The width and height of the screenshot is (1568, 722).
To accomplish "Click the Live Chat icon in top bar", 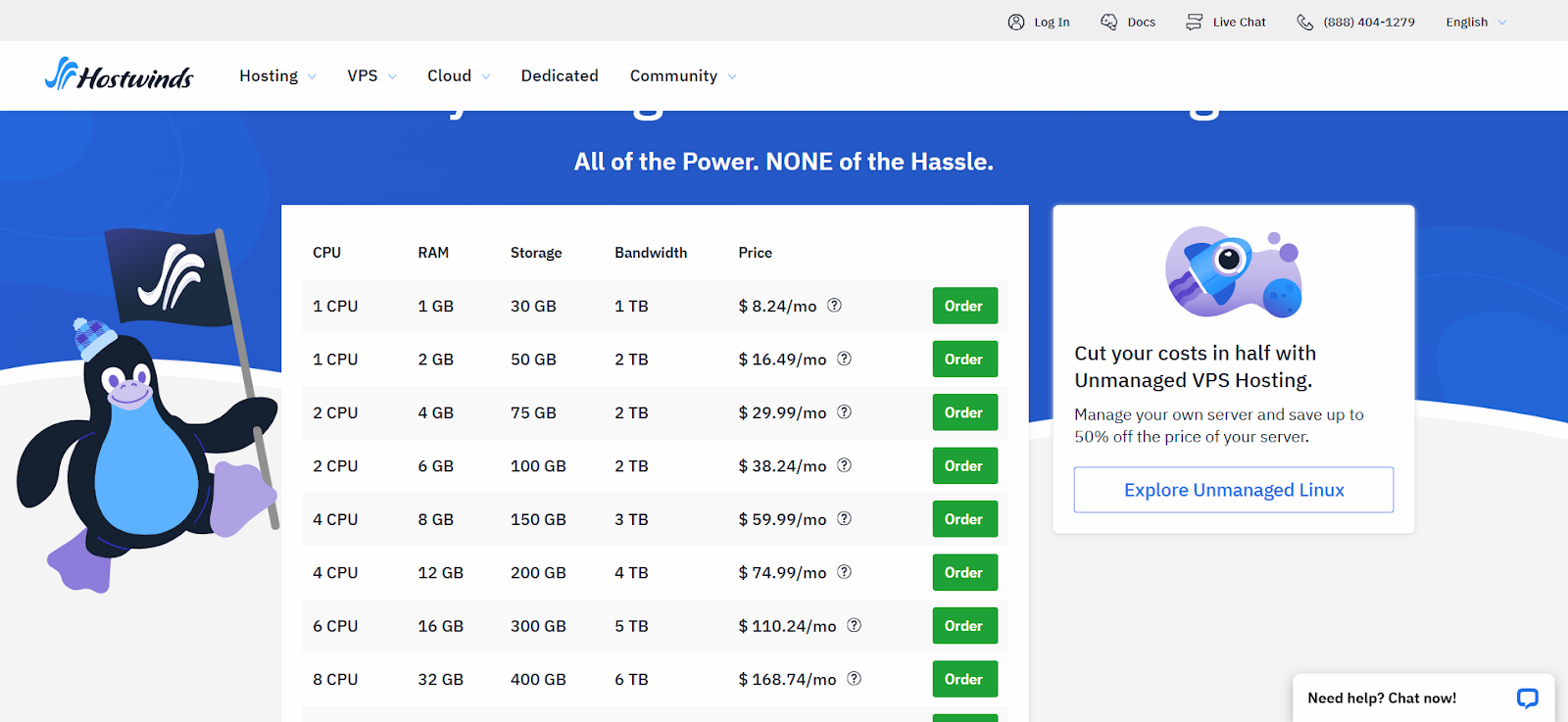I will tap(1194, 22).
